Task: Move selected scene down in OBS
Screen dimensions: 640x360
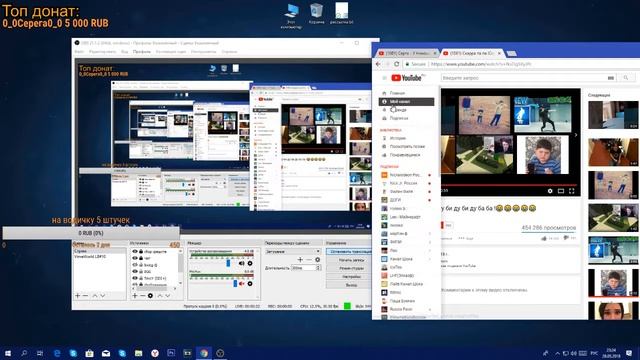Action: click(103, 296)
